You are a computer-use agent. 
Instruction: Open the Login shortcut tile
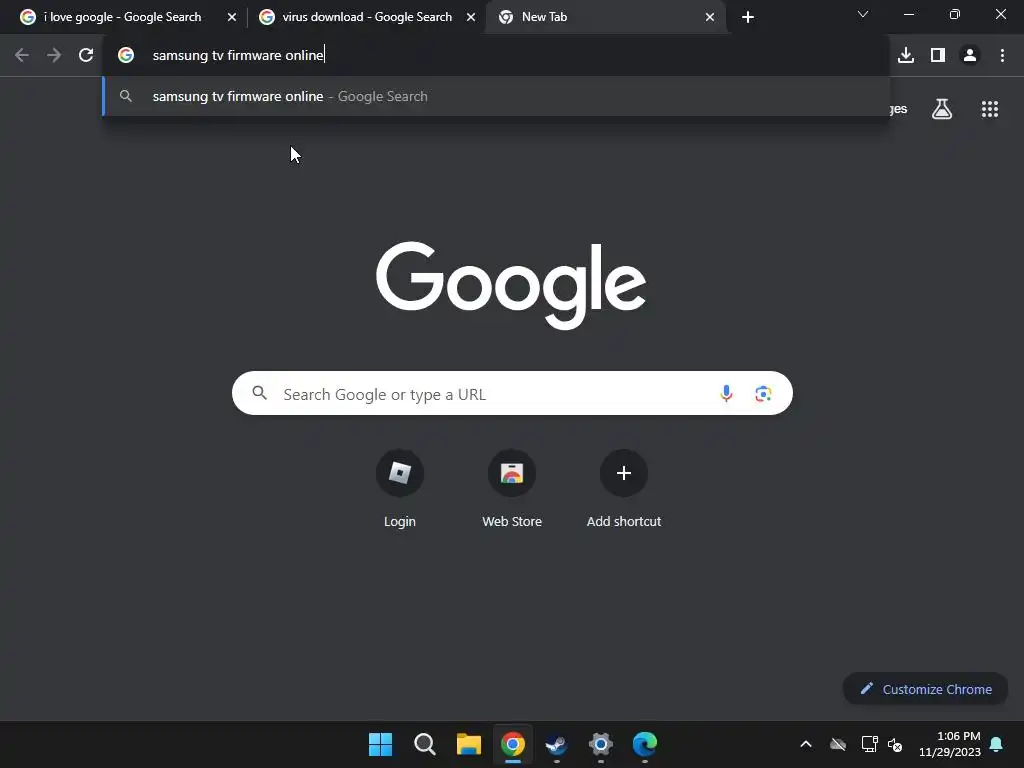coord(400,488)
